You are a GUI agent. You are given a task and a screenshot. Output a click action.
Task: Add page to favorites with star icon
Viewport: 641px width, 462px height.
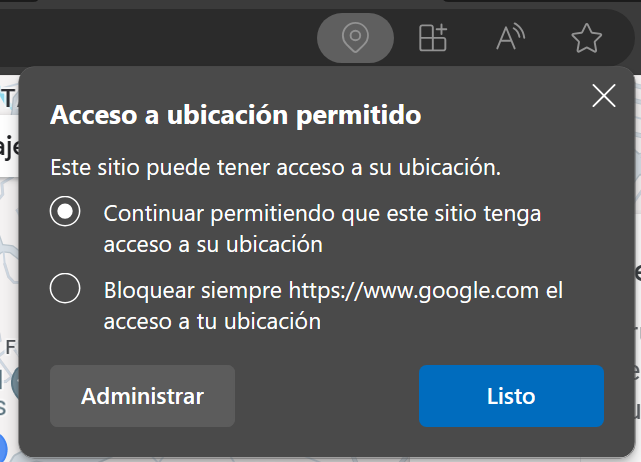586,39
